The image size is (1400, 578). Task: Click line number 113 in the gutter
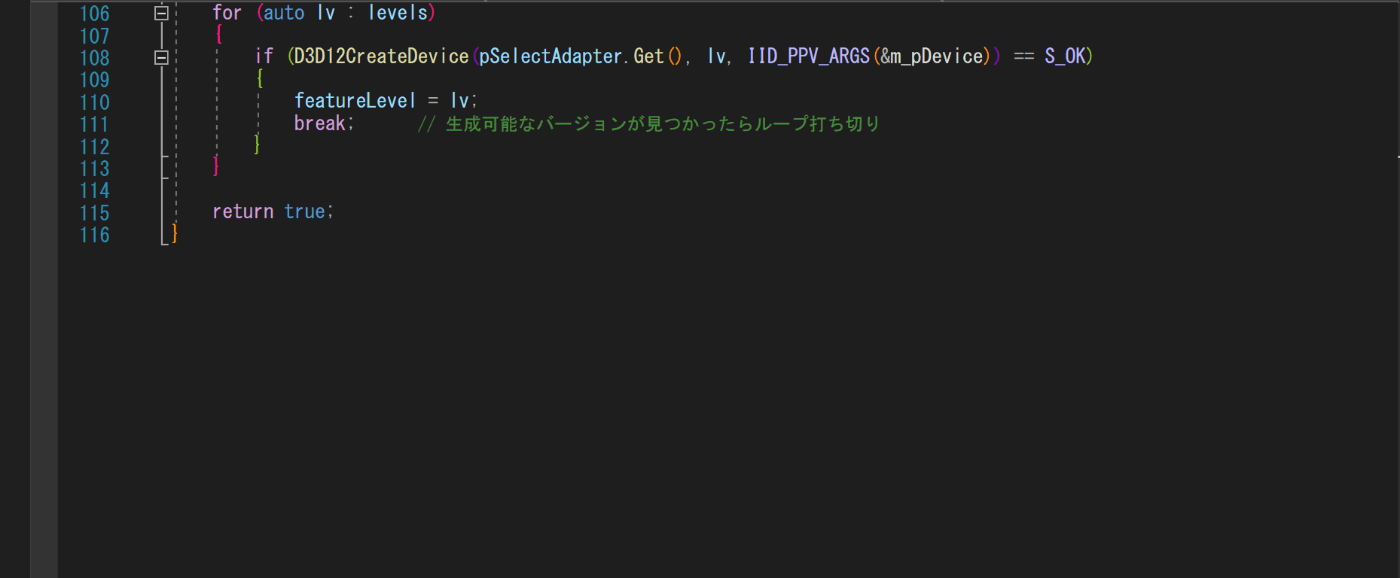[x=94, y=168]
